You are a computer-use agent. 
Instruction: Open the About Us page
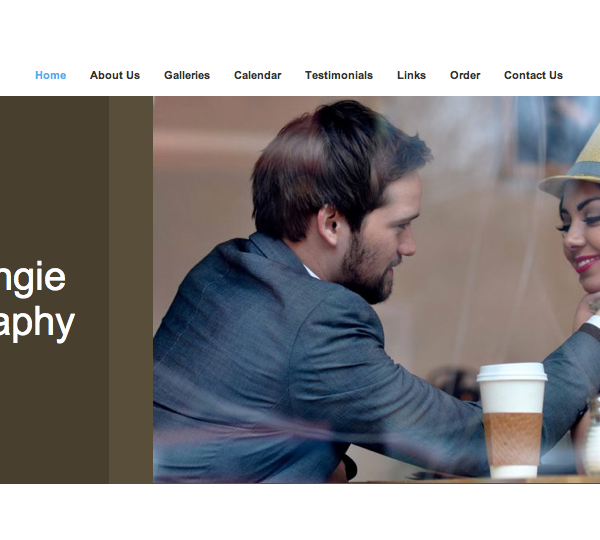coord(115,75)
